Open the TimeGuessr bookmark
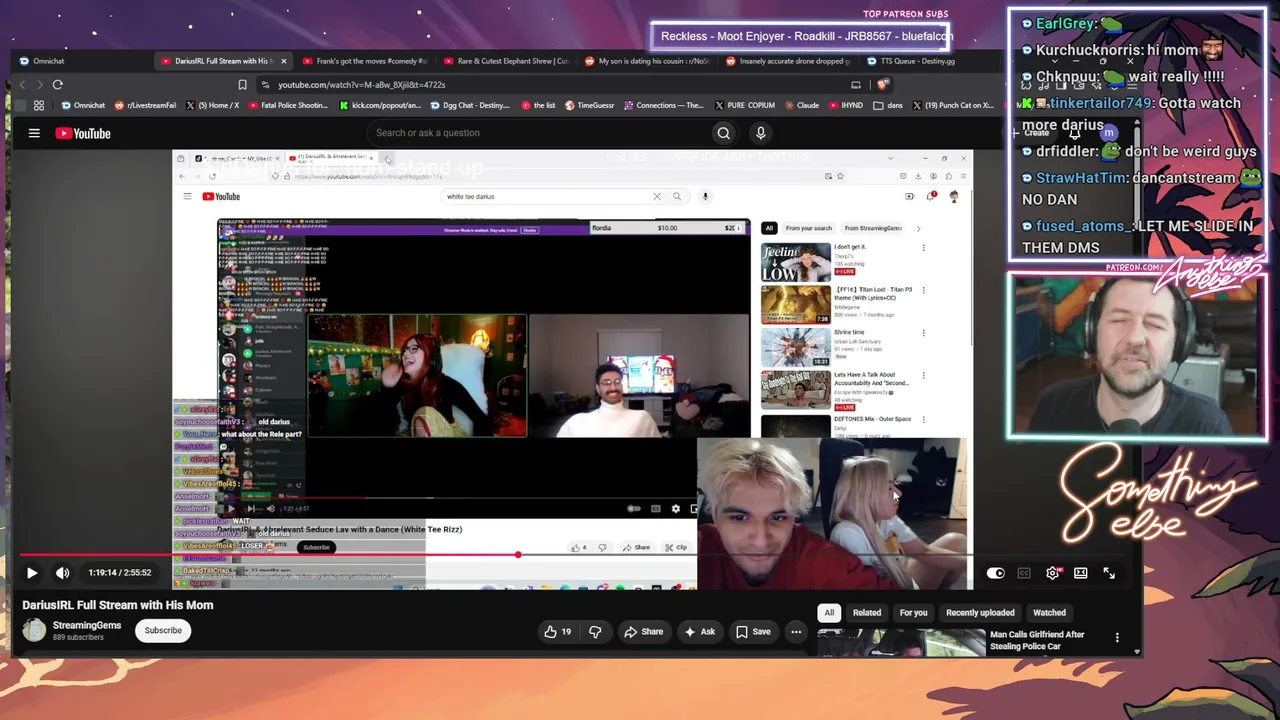Image resolution: width=1280 pixels, height=720 pixels. coord(590,105)
